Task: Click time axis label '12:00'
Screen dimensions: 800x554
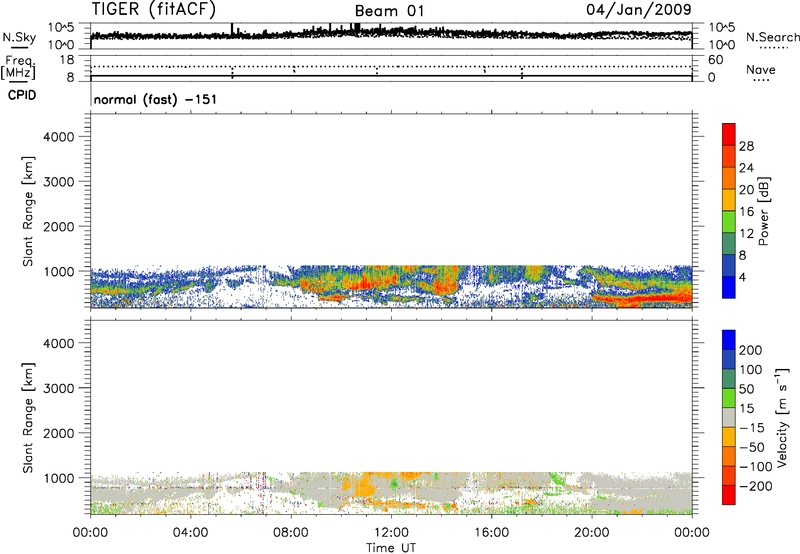Action: [391, 533]
